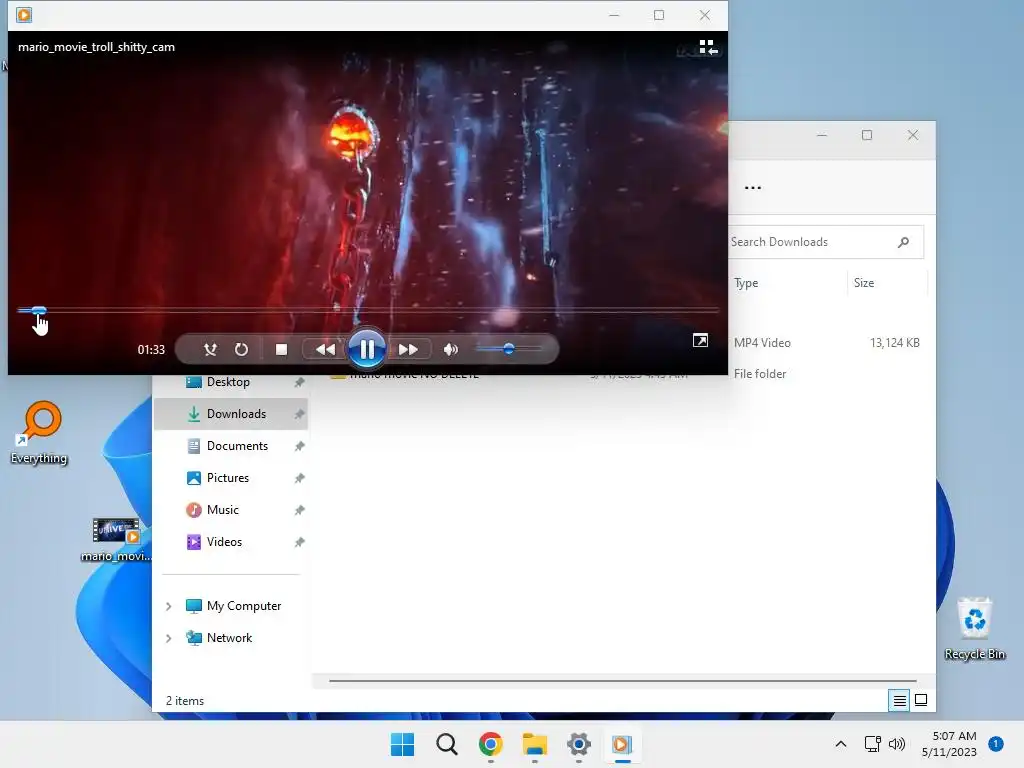Unpin Desktop using its pin icon
1024x768 pixels.
click(x=299, y=382)
